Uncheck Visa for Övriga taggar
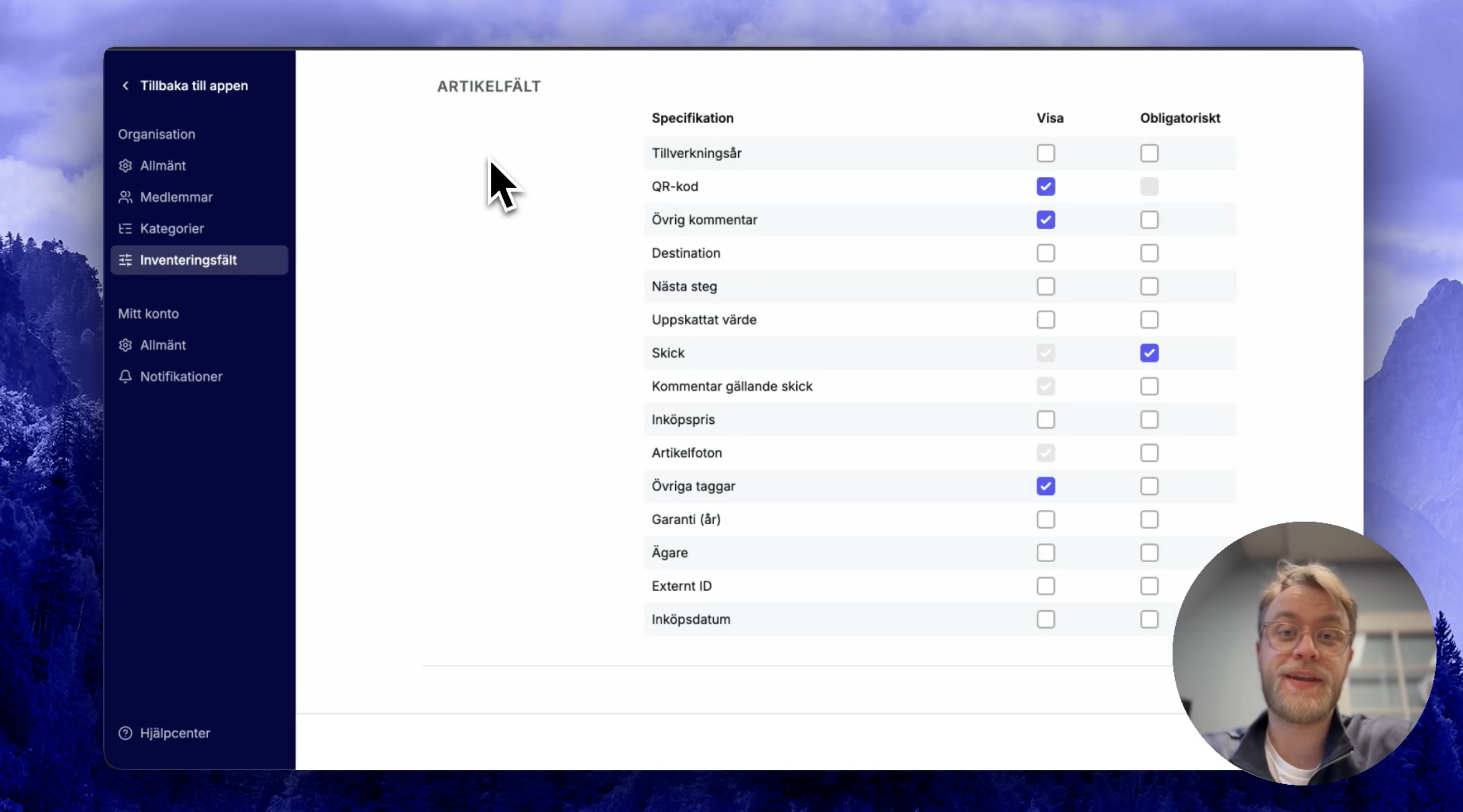 pos(1046,486)
